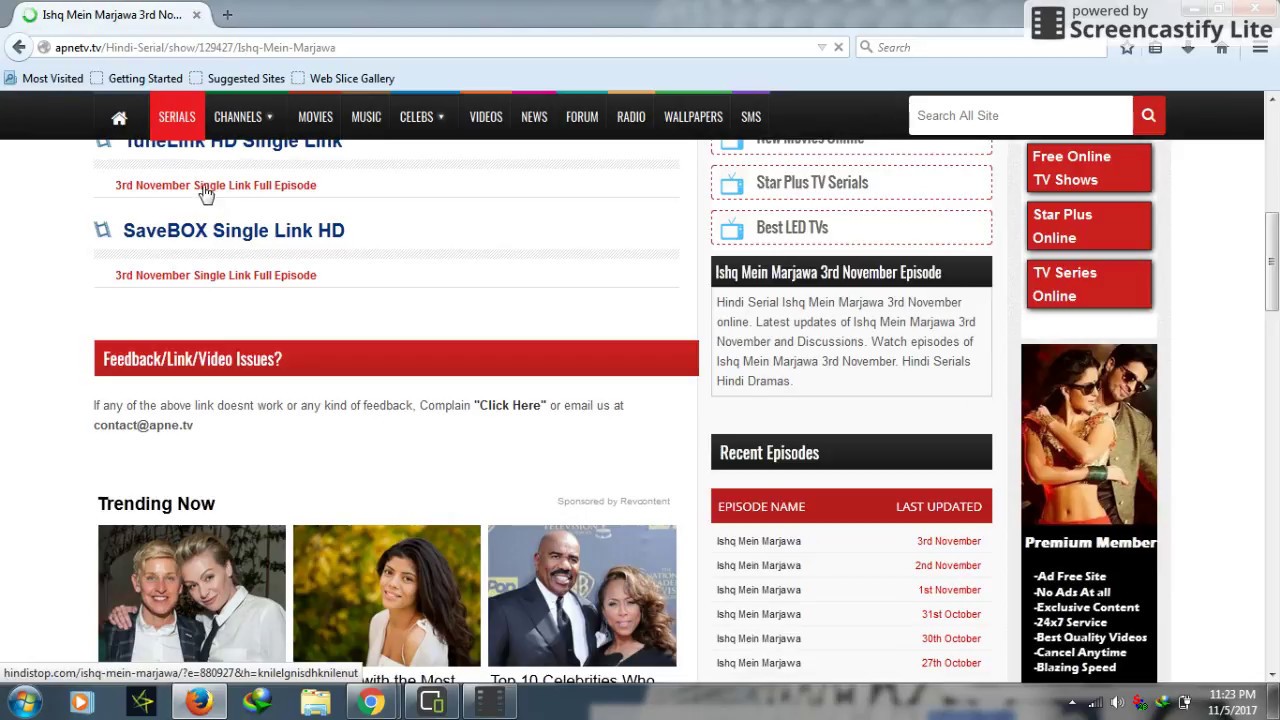The width and height of the screenshot is (1280, 720).
Task: Open the 30th October recent episode
Action: click(x=851, y=638)
